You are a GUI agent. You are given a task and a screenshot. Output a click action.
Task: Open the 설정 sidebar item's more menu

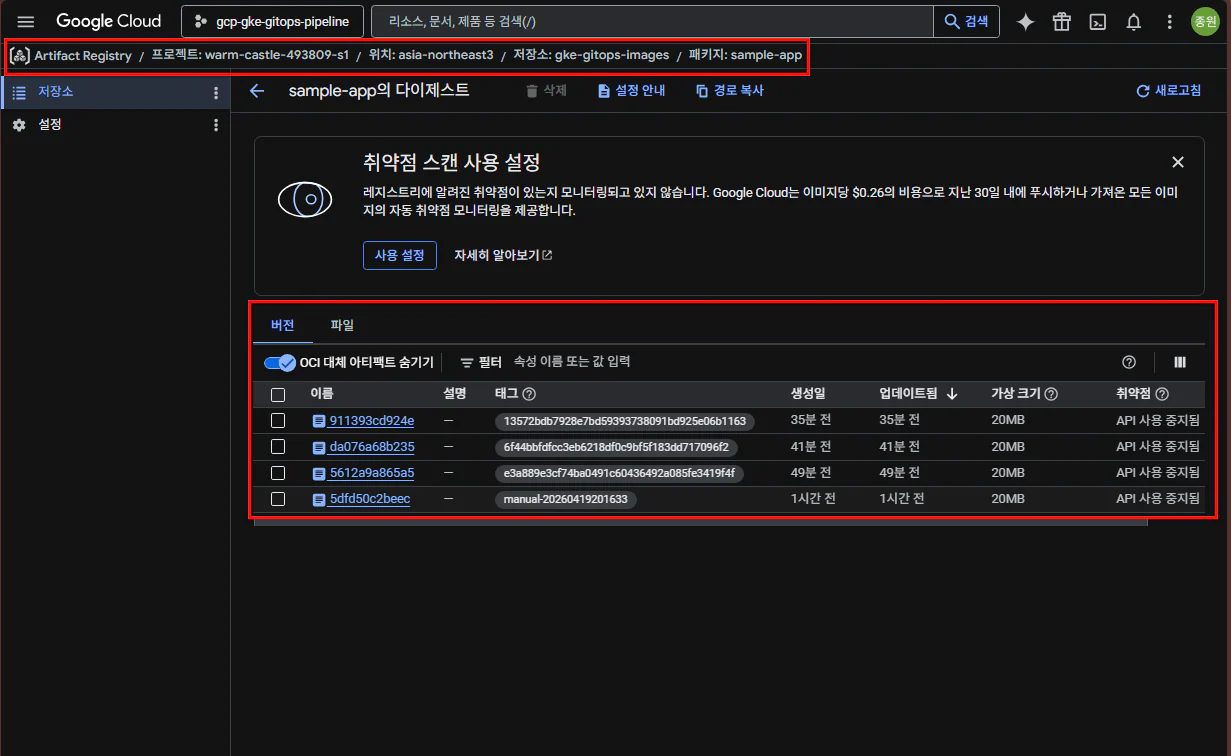[x=216, y=125]
